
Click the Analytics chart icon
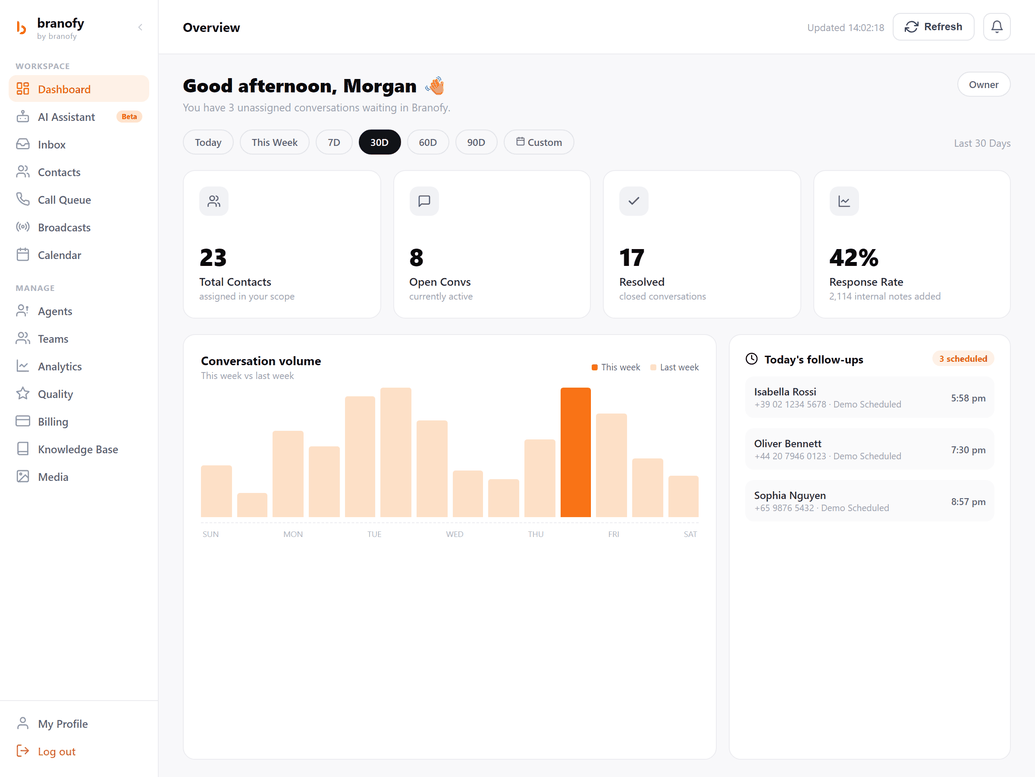click(x=23, y=366)
